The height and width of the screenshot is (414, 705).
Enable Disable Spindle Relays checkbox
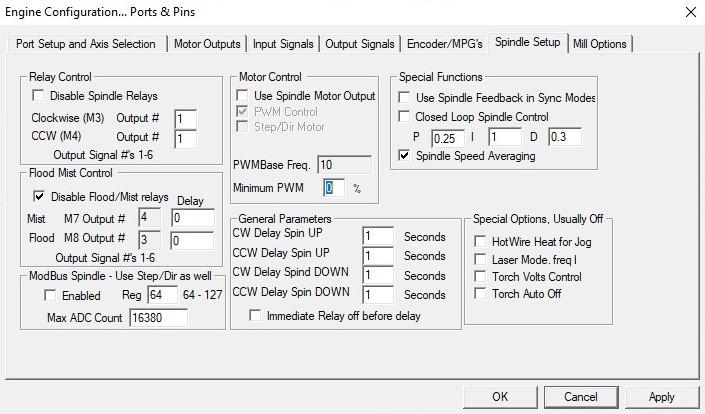pos(39,96)
